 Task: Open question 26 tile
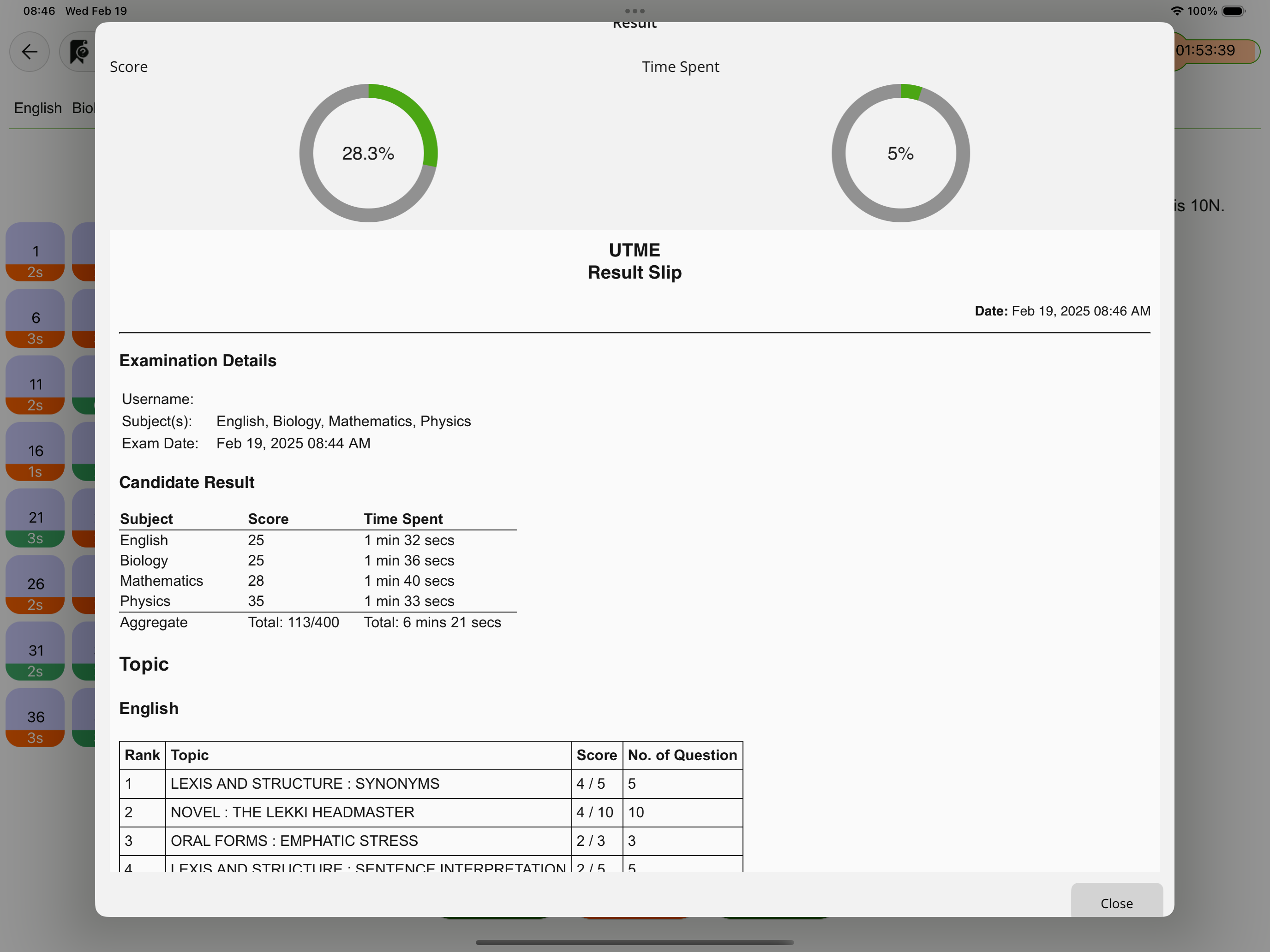(x=36, y=585)
